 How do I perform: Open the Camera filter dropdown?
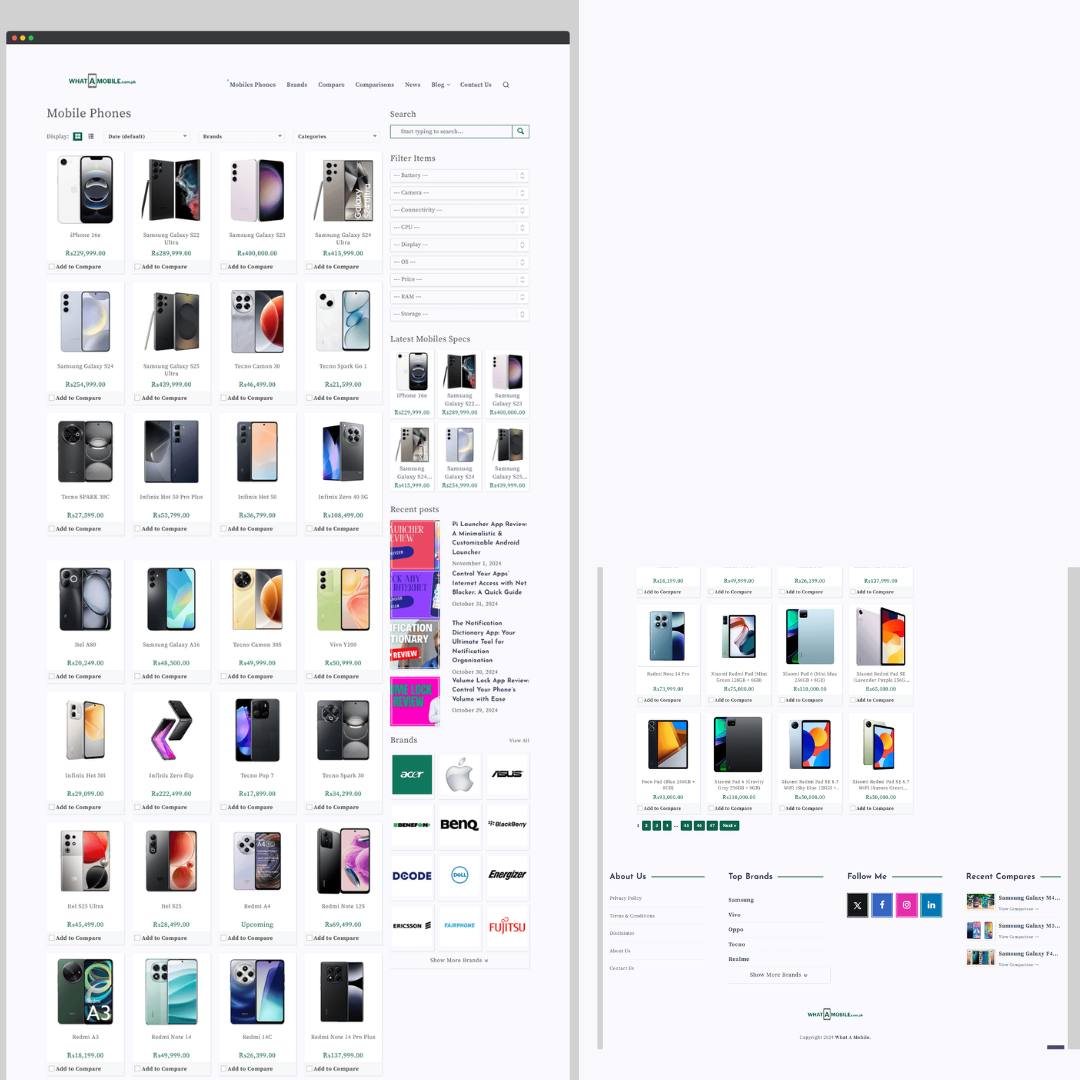point(459,193)
